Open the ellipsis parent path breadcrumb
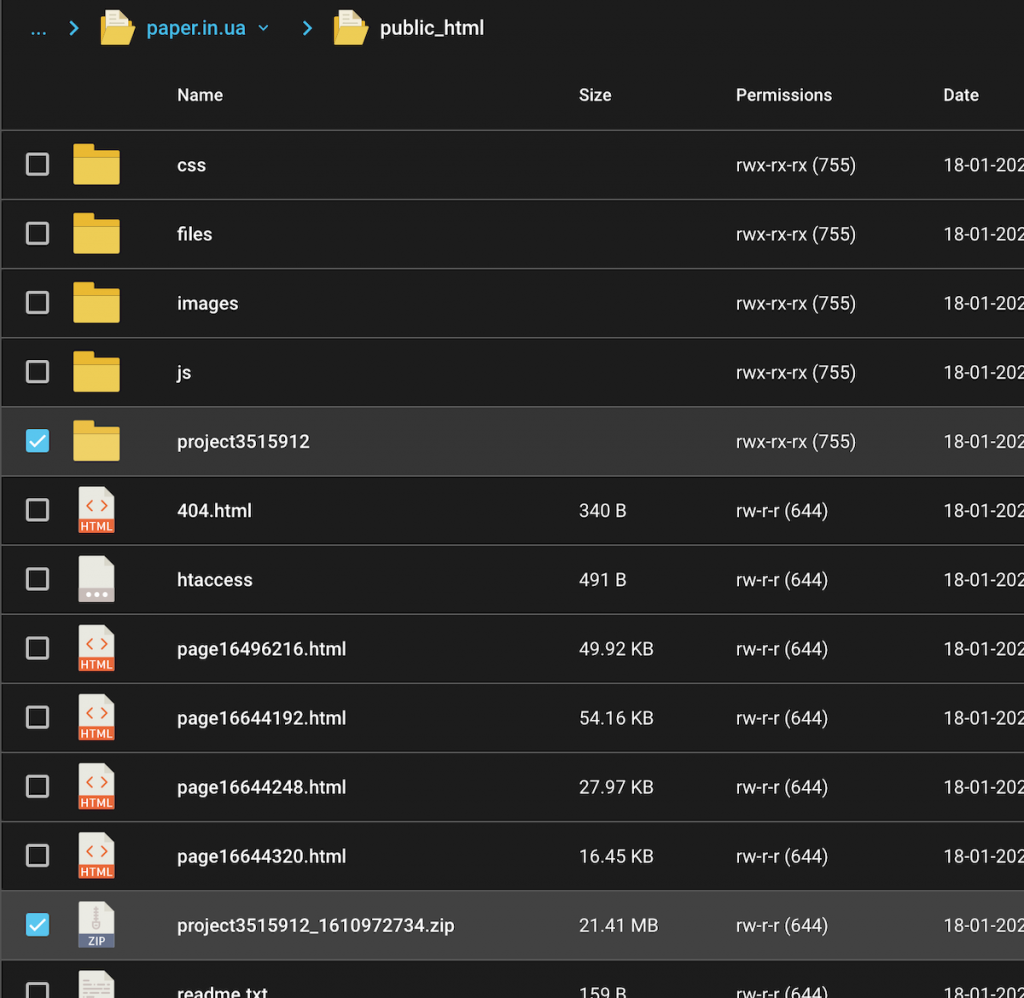This screenshot has height=998, width=1024. pos(38,28)
